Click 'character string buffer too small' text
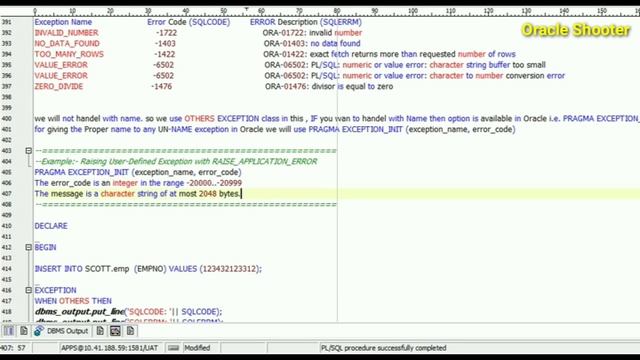Image resolution: width=640 pixels, height=360 pixels. 487,65
